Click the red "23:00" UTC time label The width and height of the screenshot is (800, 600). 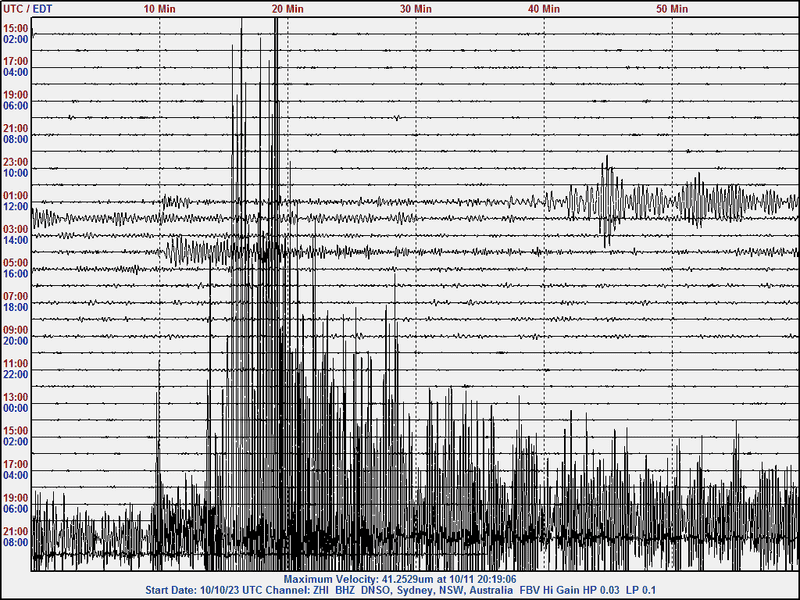(16, 162)
